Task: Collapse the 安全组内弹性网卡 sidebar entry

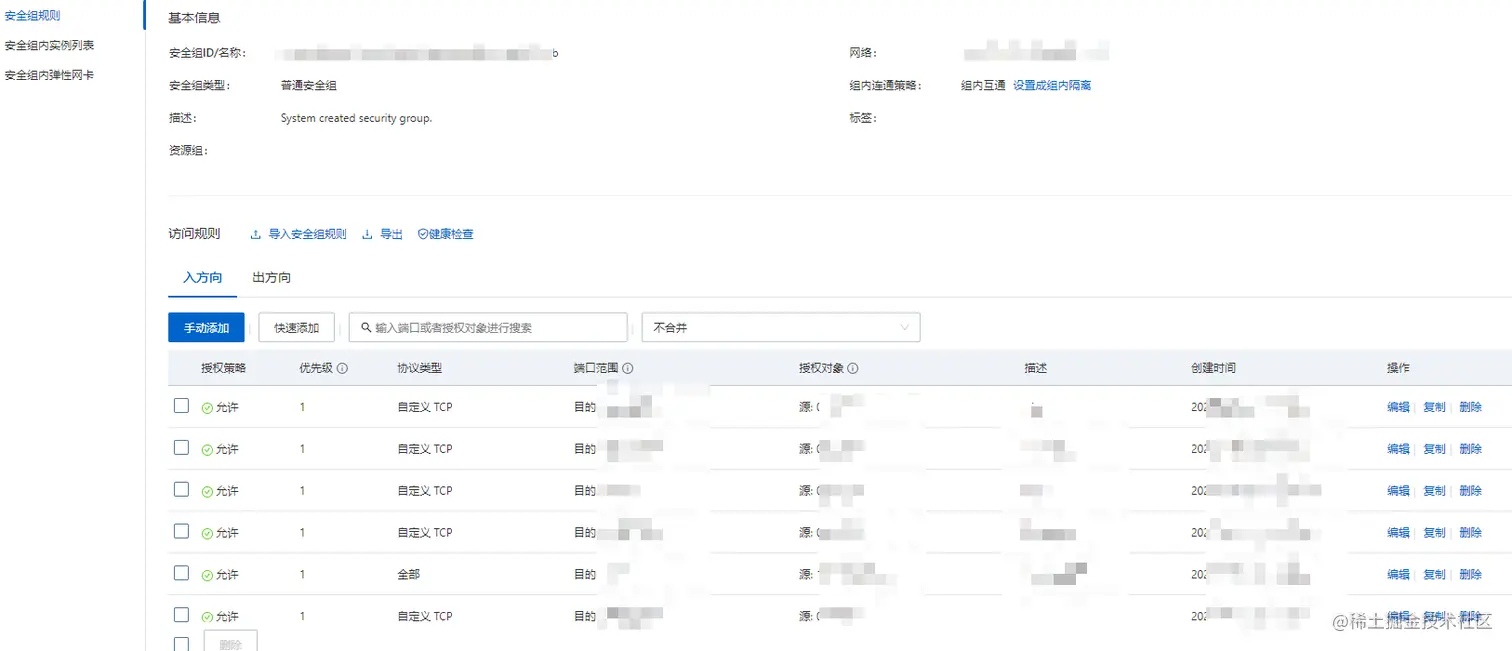Action: point(48,74)
